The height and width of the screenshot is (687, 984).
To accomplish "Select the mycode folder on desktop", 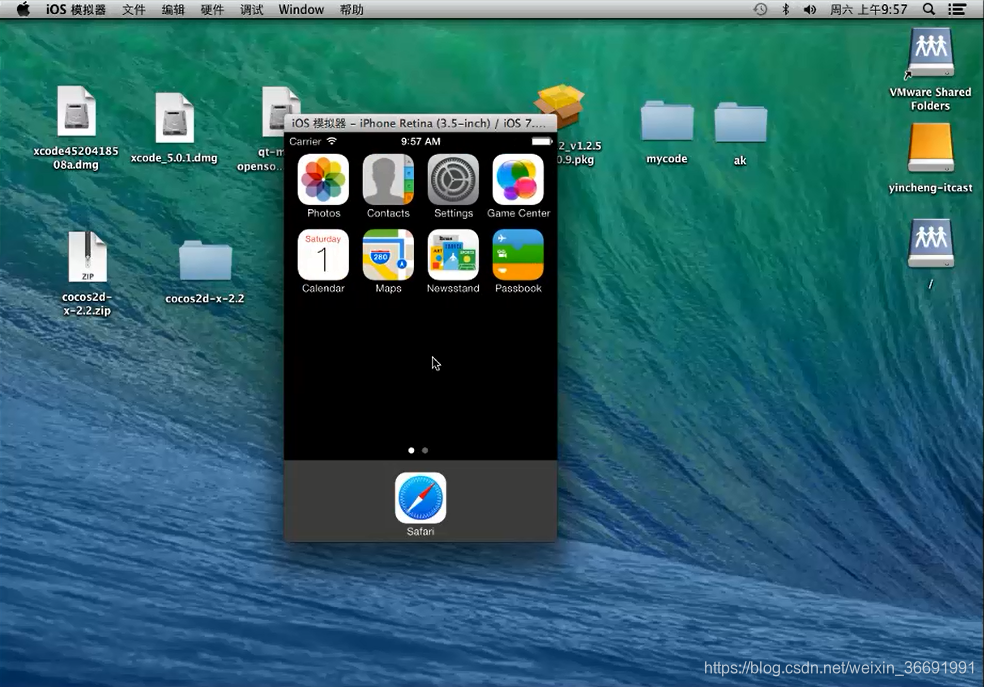I will [x=667, y=121].
